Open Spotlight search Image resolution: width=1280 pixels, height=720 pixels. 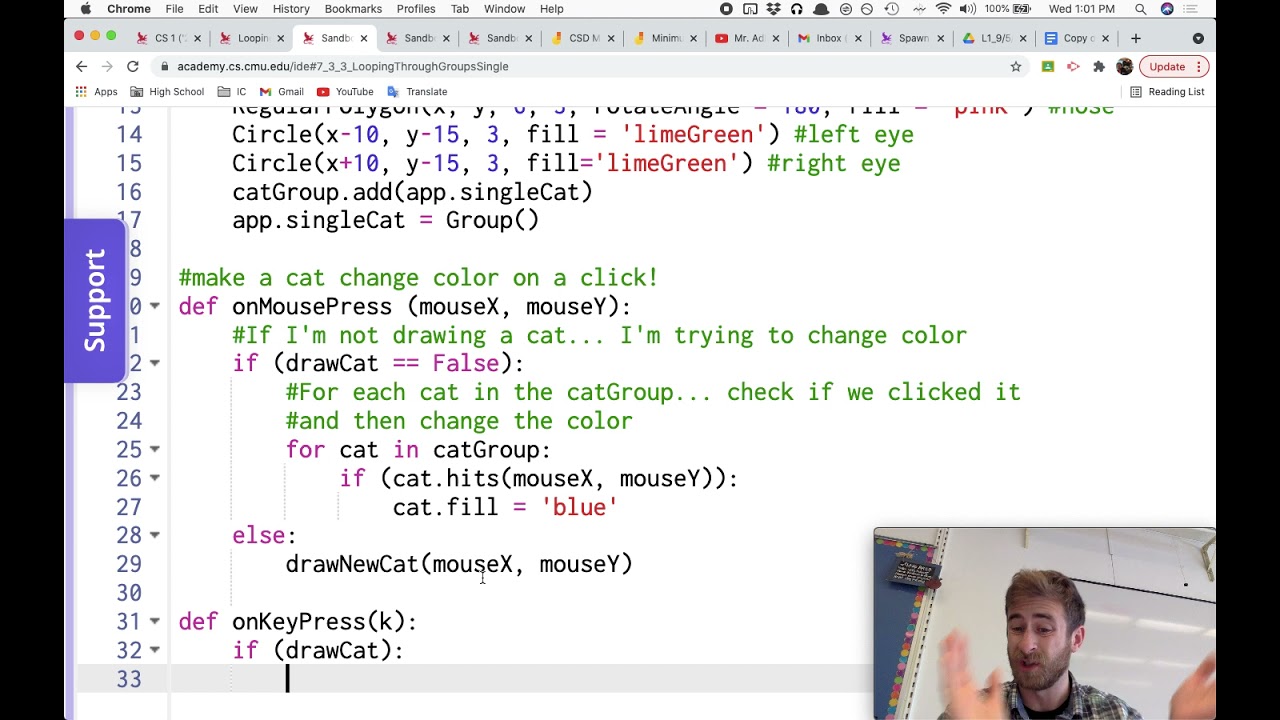click(x=1140, y=9)
